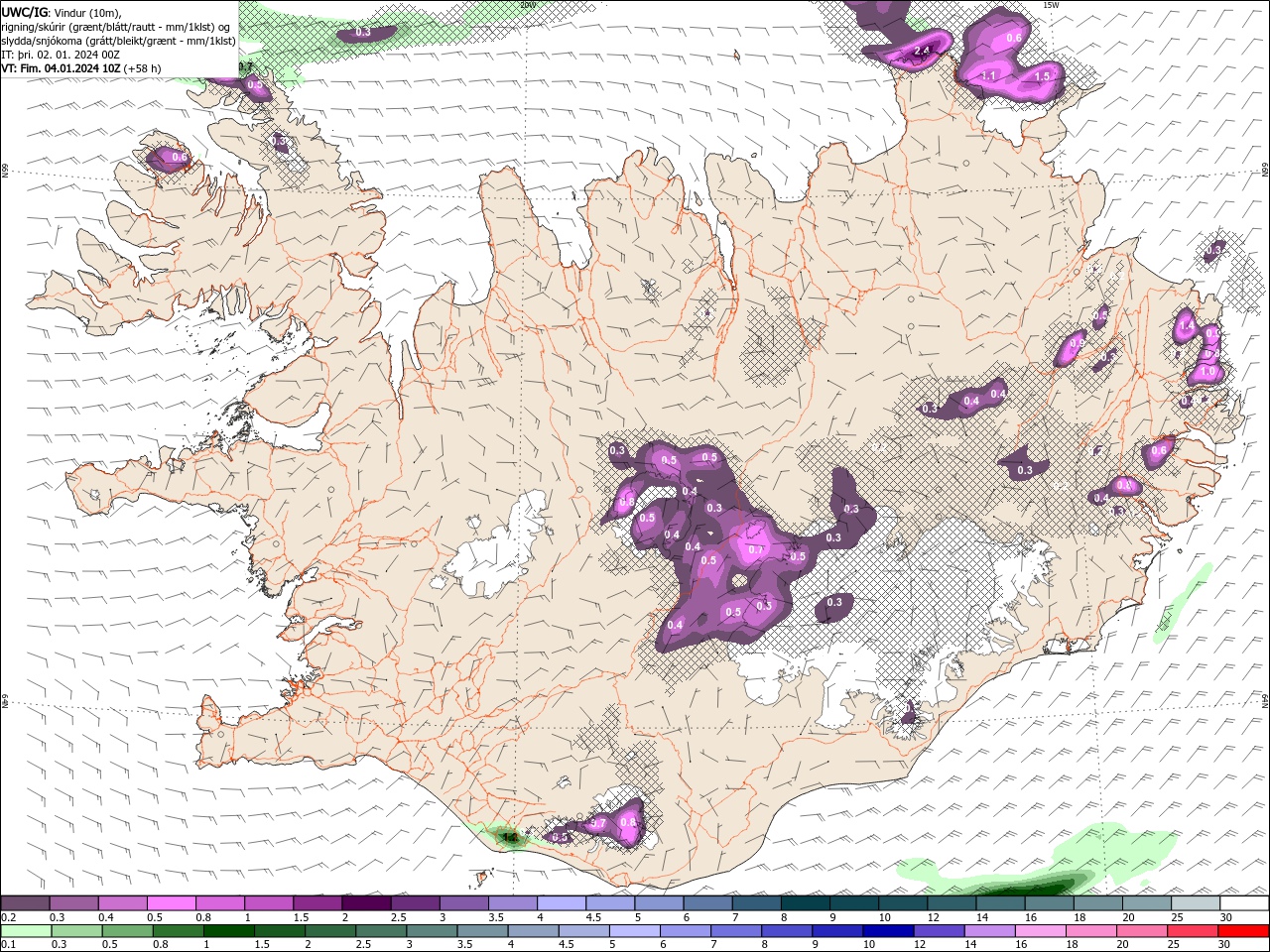The height and width of the screenshot is (952, 1270).
Task: Click the '30' label under upper legend row
Action: tap(1226, 918)
